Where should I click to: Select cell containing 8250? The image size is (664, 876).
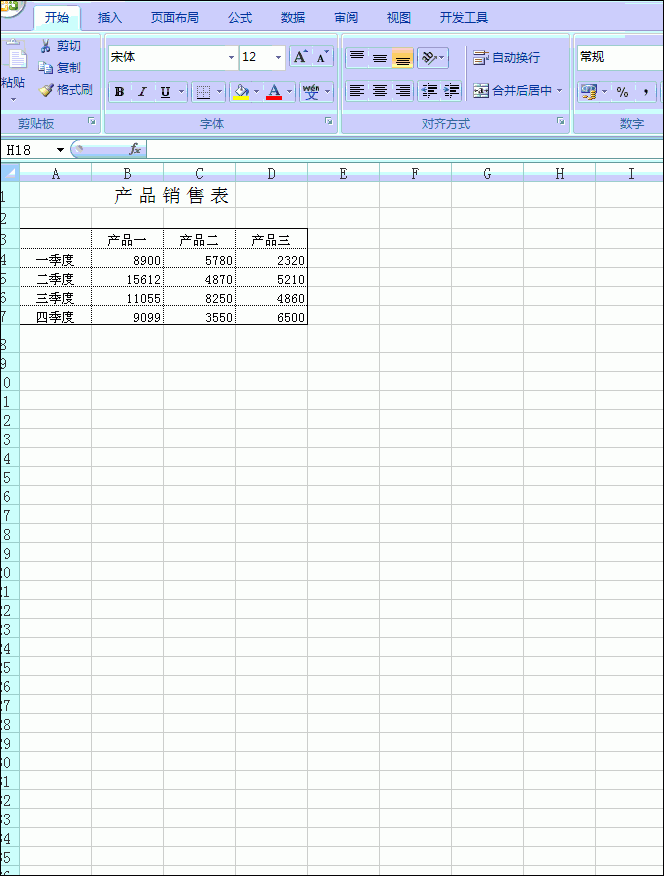tap(199, 297)
